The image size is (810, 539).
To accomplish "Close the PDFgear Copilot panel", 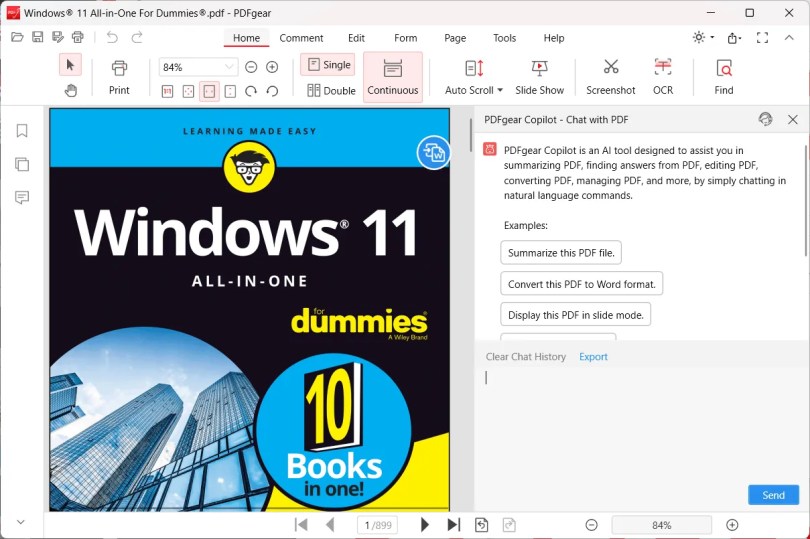I will 792,119.
